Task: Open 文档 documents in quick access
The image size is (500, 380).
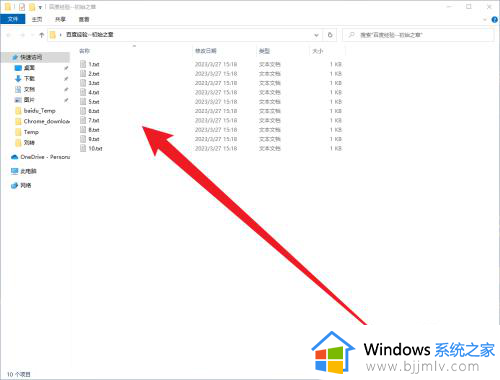Action: [29, 89]
